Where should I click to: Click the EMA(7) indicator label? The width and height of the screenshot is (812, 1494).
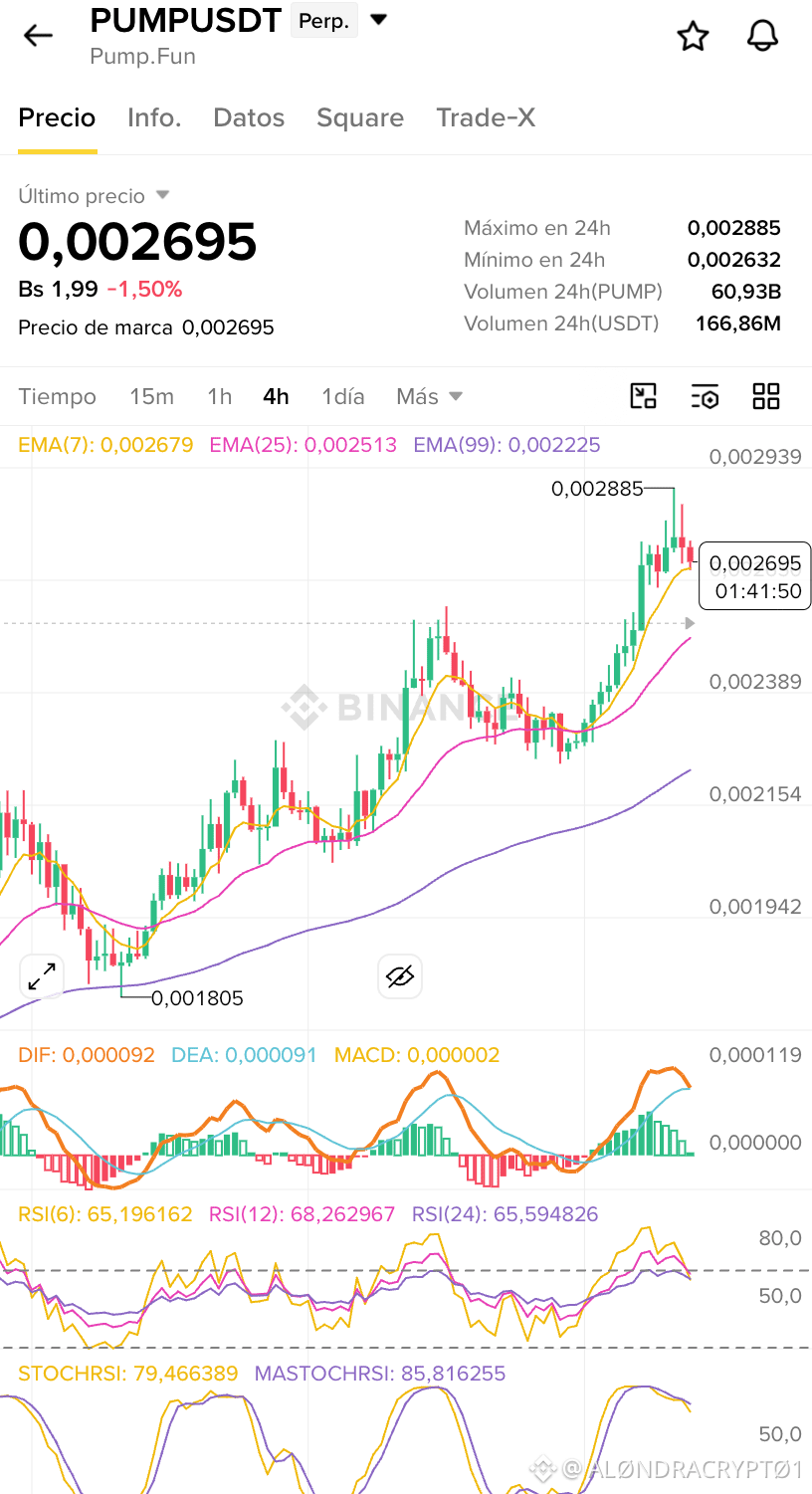[105, 445]
